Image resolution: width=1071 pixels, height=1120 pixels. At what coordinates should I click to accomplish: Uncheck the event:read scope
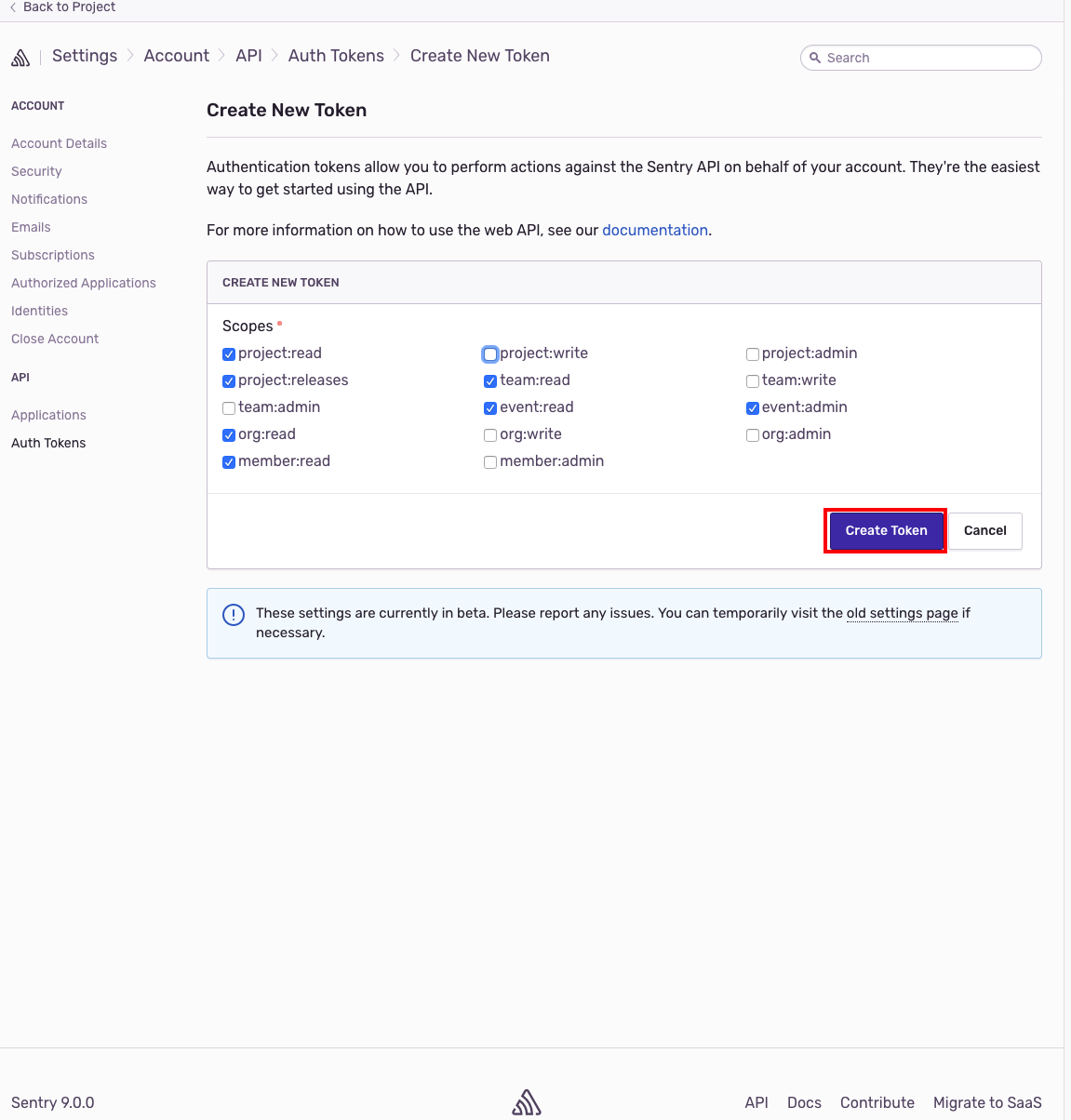coord(490,408)
